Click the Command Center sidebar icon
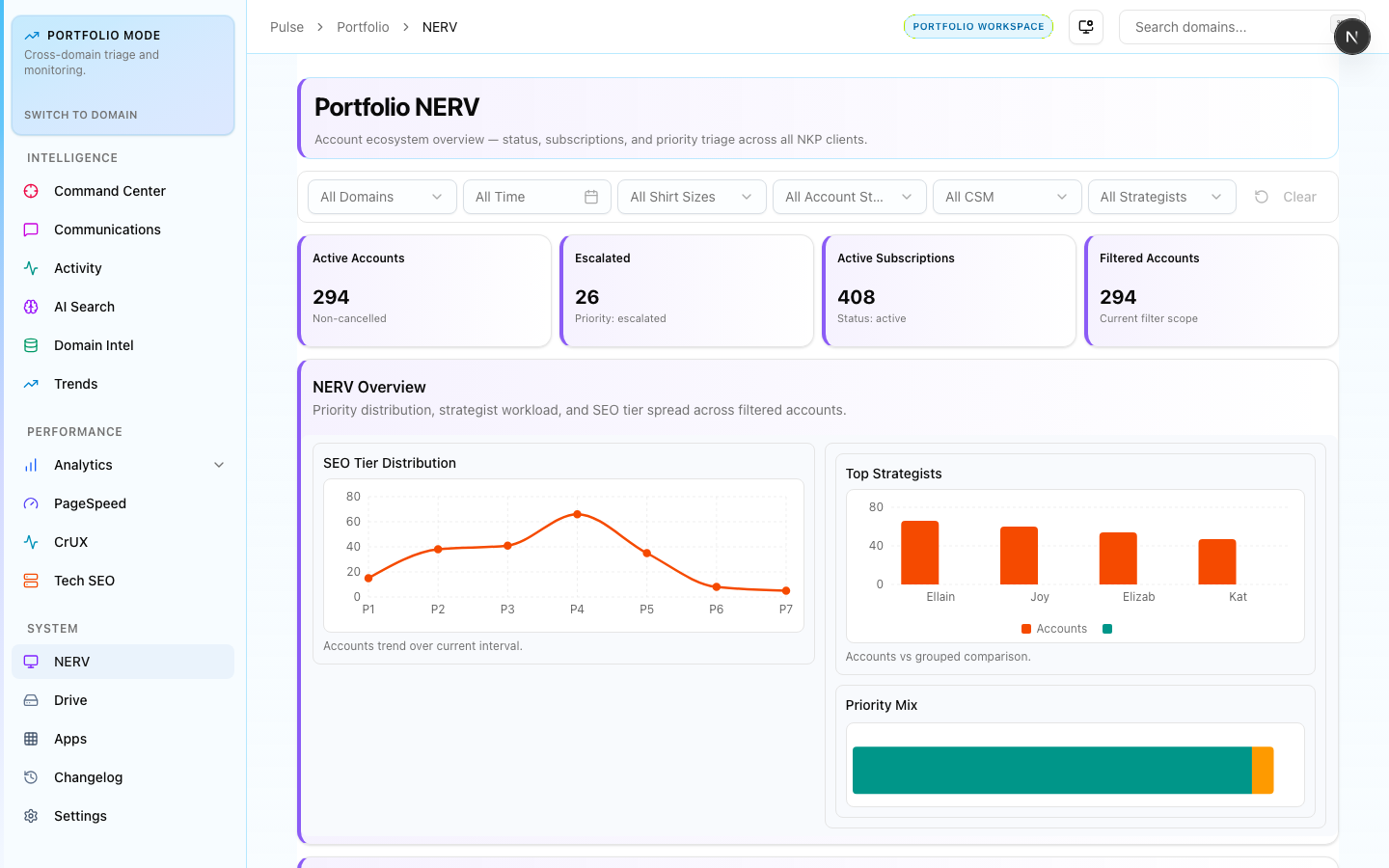The image size is (1389, 868). tap(31, 191)
